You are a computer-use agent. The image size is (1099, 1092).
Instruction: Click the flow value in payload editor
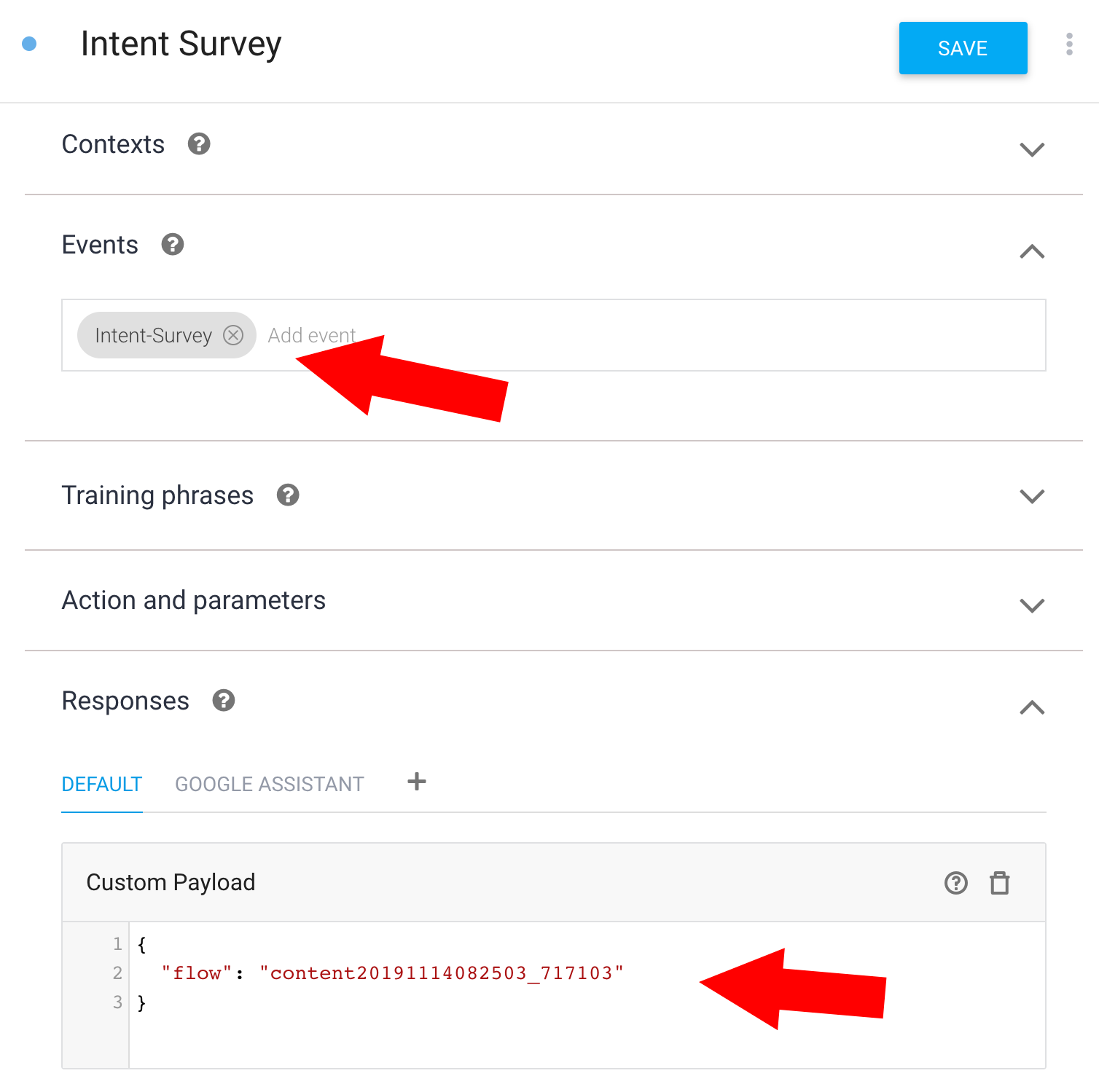click(442, 973)
